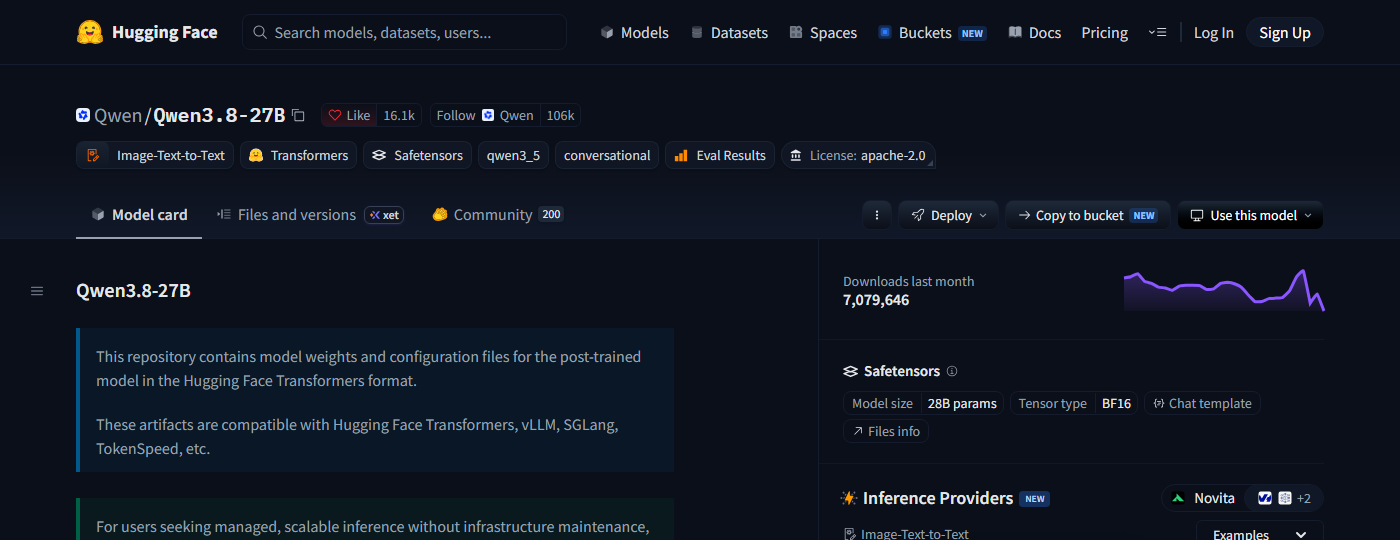The image size is (1400, 540).
Task: Open the Use this model dropdown
Action: coord(1250,215)
